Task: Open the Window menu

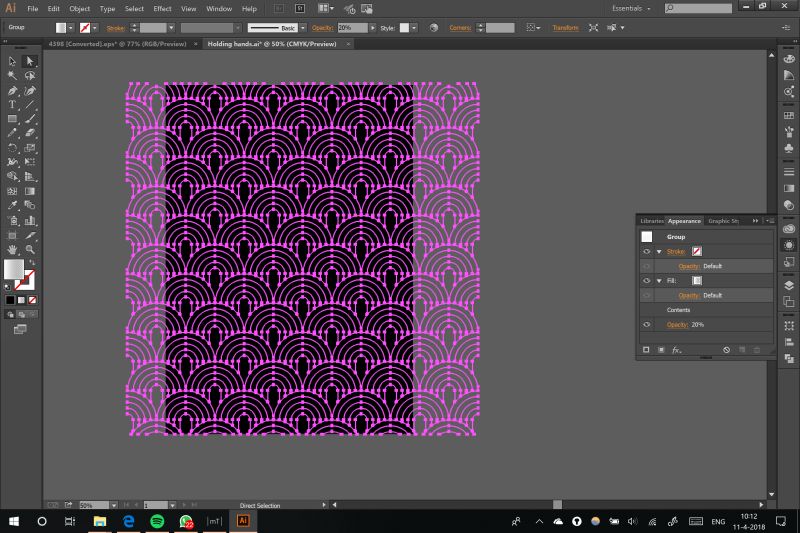Action: (219, 9)
